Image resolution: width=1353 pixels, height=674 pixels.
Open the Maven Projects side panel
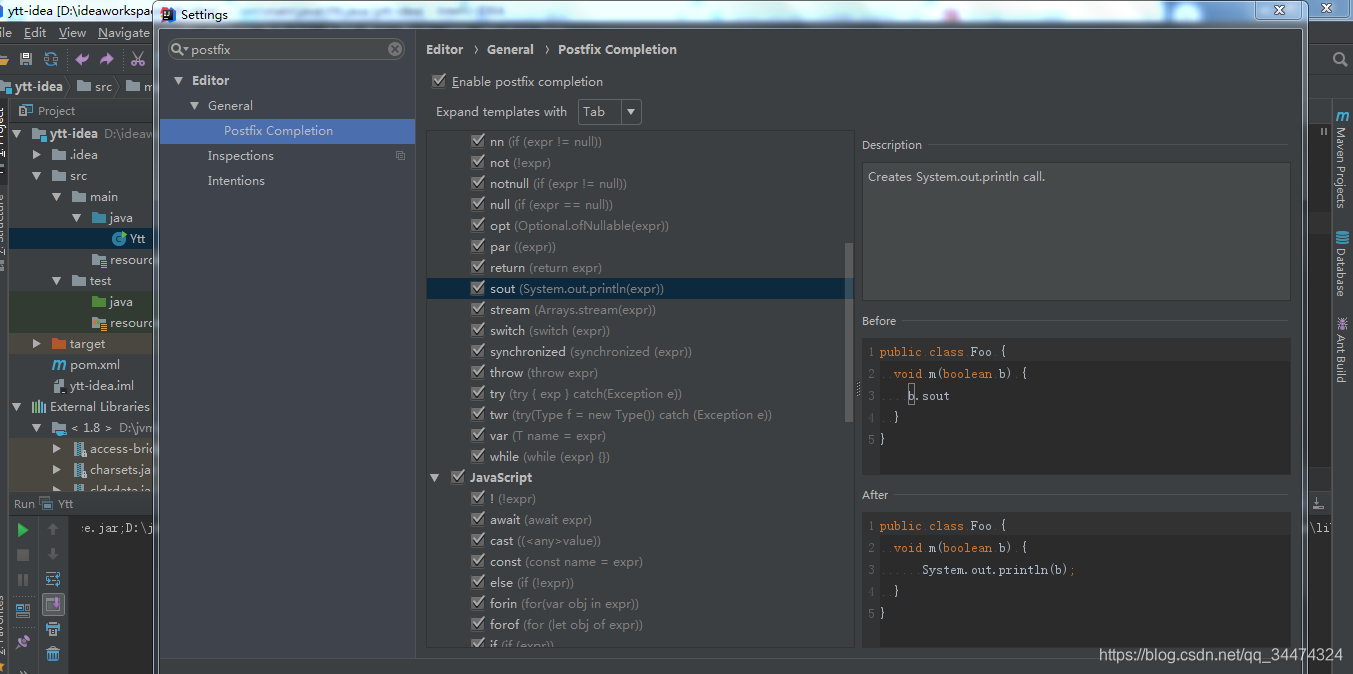[1341, 160]
